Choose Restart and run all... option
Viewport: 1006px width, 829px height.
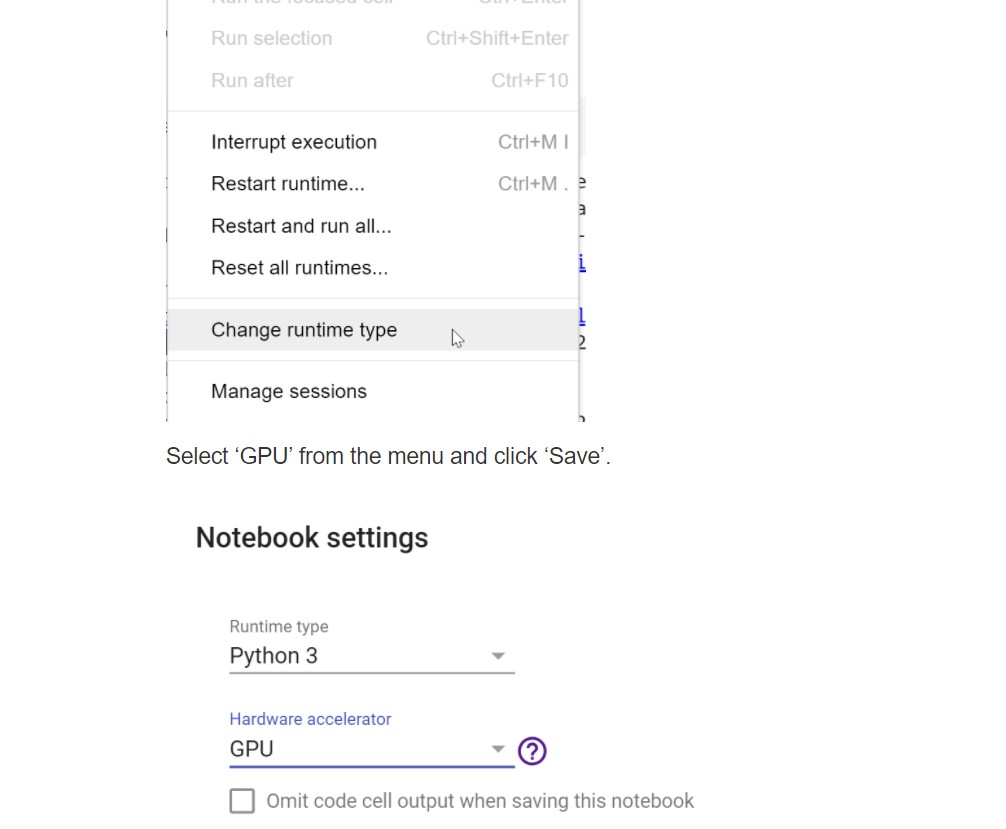(301, 226)
